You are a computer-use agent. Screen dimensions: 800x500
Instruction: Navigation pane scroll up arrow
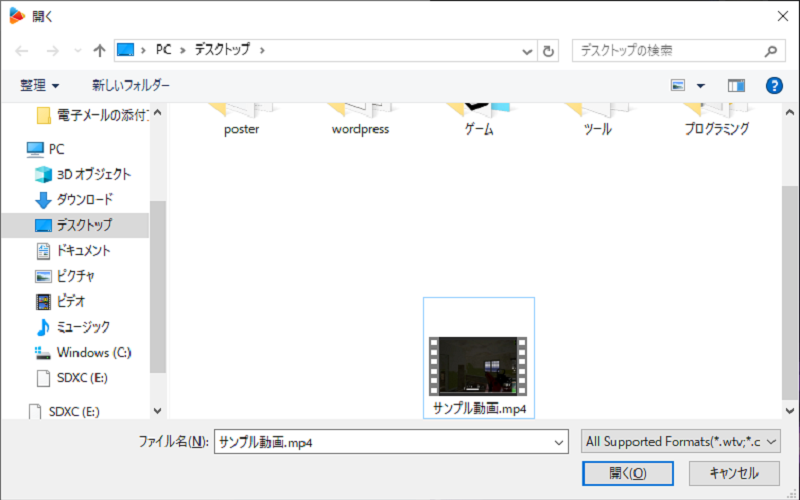[x=158, y=113]
